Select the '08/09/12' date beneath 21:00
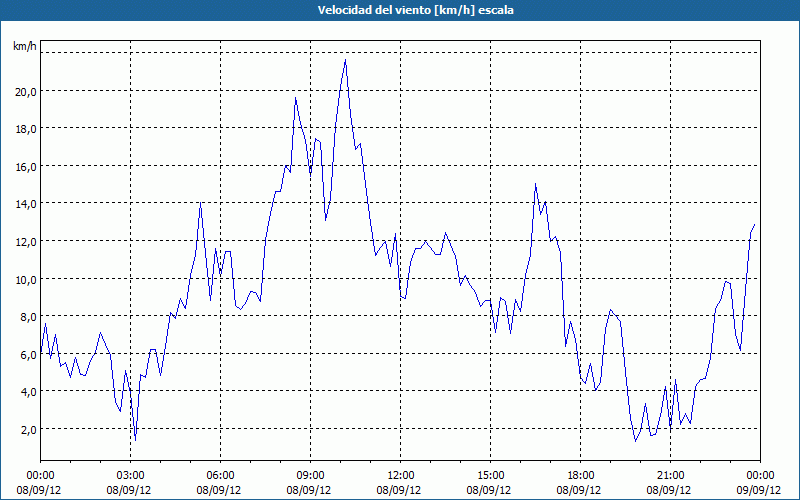800x500 pixels. point(669,490)
